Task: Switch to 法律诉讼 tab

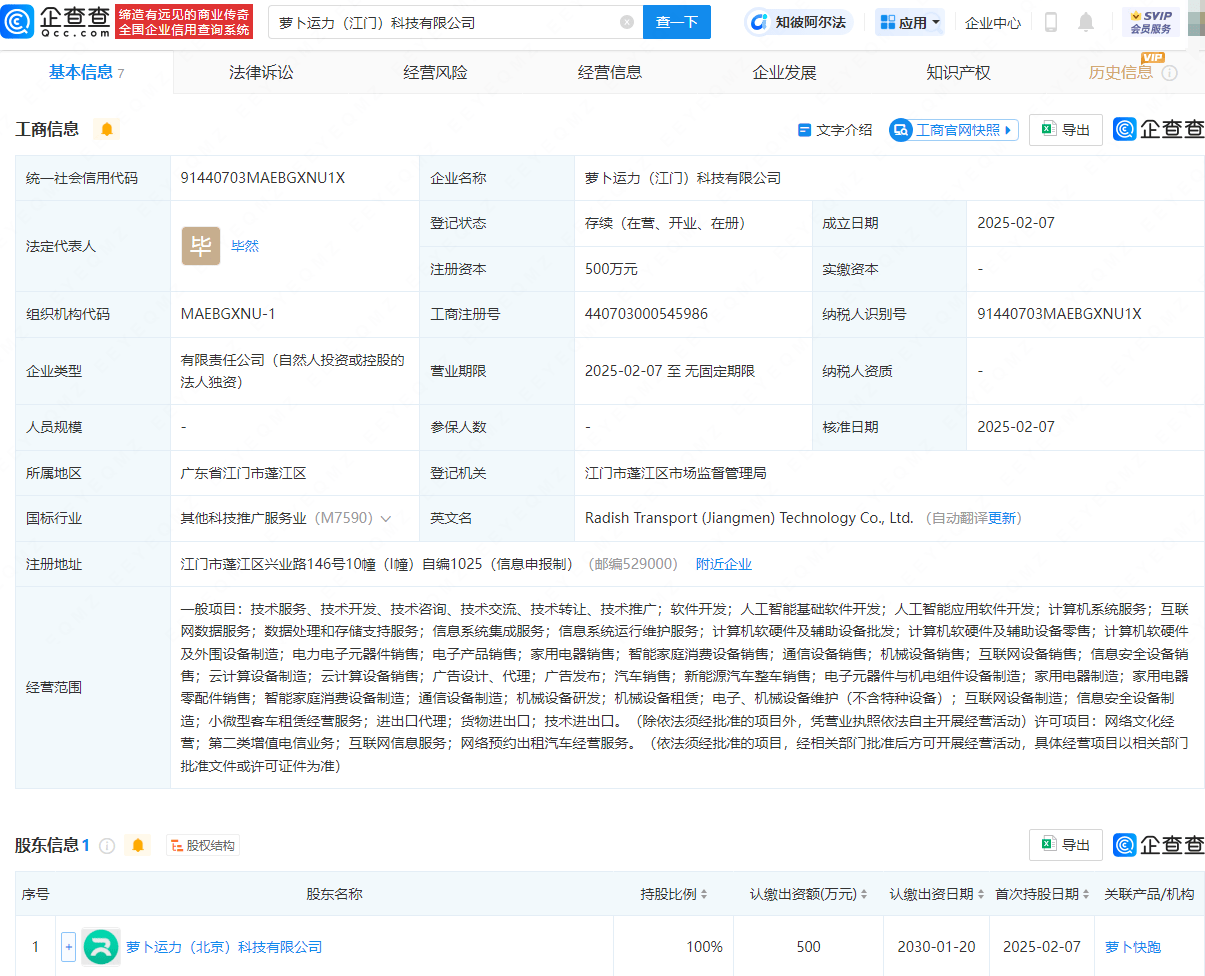Action: [x=261, y=73]
